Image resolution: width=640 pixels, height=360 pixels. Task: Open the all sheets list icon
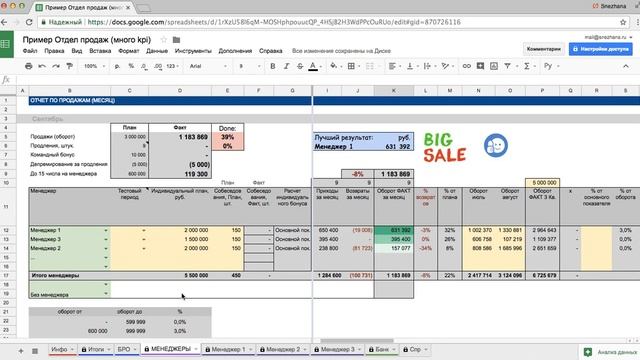click(35, 351)
